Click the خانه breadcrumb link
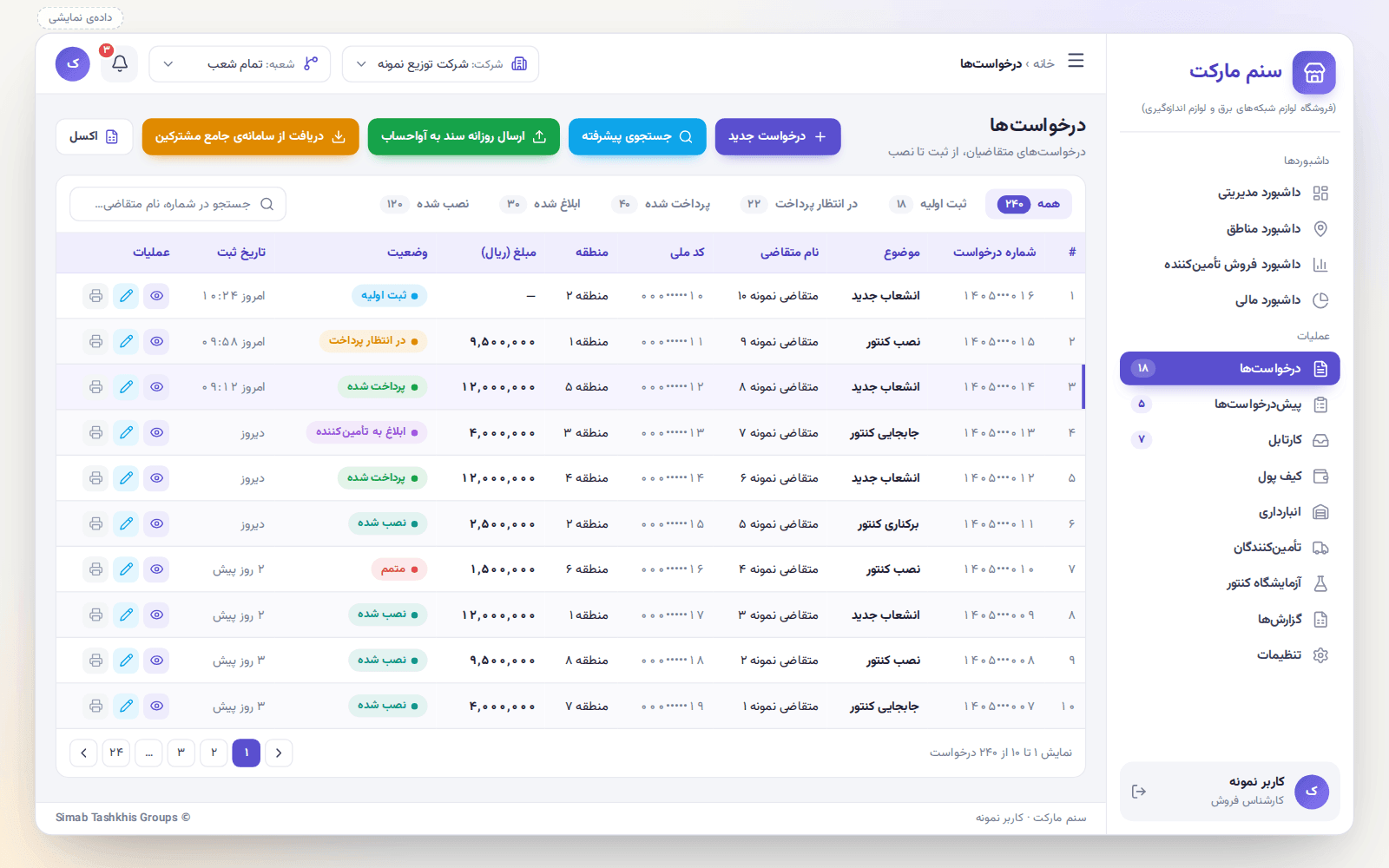The height and width of the screenshot is (868, 1389). click(1043, 64)
